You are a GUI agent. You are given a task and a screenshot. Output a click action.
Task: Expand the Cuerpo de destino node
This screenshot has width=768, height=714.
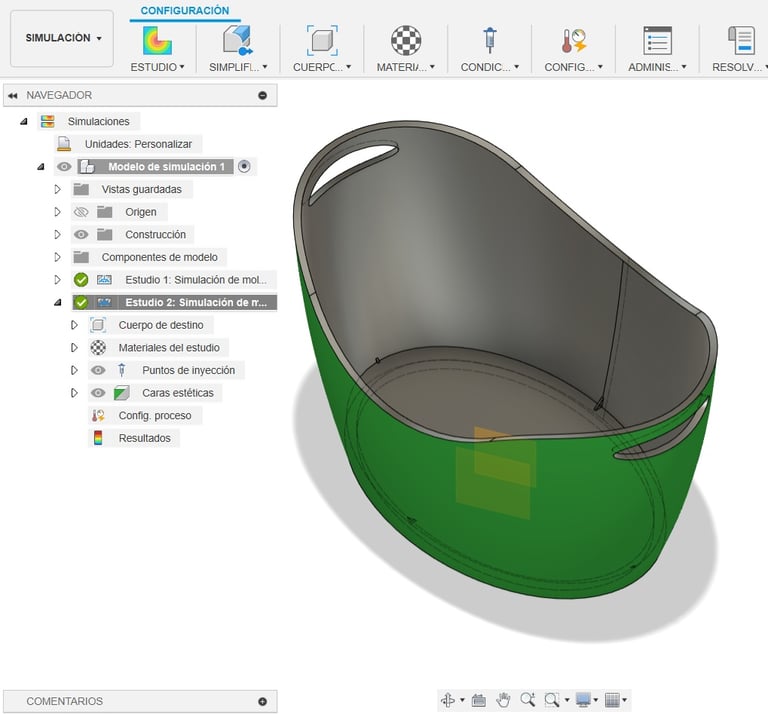[74, 325]
